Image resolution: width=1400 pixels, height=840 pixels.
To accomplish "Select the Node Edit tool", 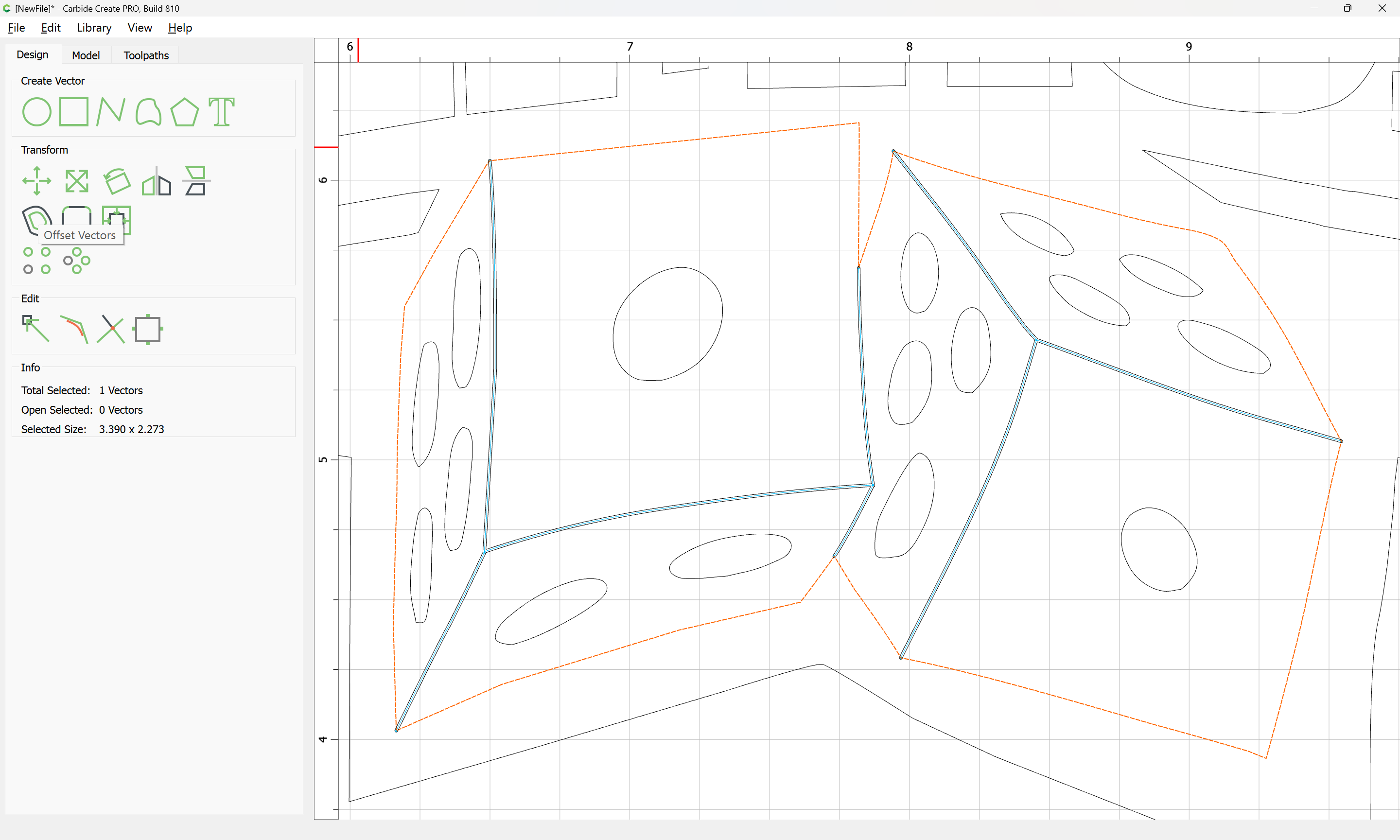I will pyautogui.click(x=35, y=329).
